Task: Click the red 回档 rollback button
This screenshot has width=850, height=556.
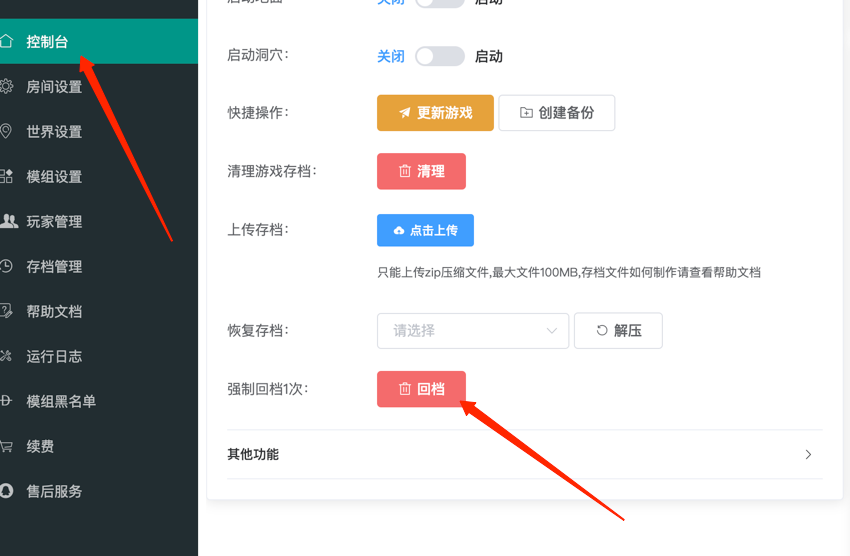Action: pyautogui.click(x=421, y=389)
